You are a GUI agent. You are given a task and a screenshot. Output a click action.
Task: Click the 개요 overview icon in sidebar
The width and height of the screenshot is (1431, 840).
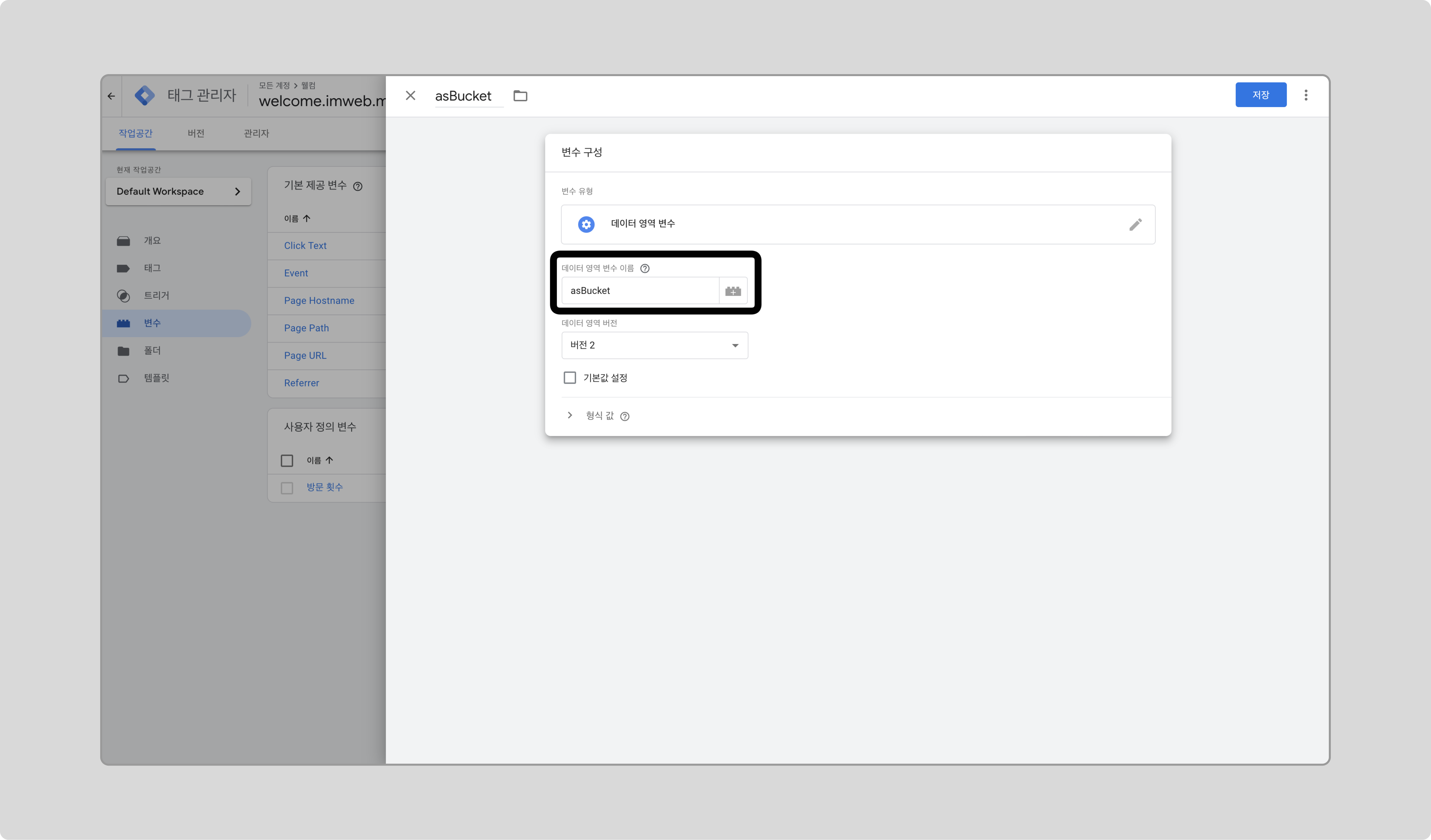(123, 241)
